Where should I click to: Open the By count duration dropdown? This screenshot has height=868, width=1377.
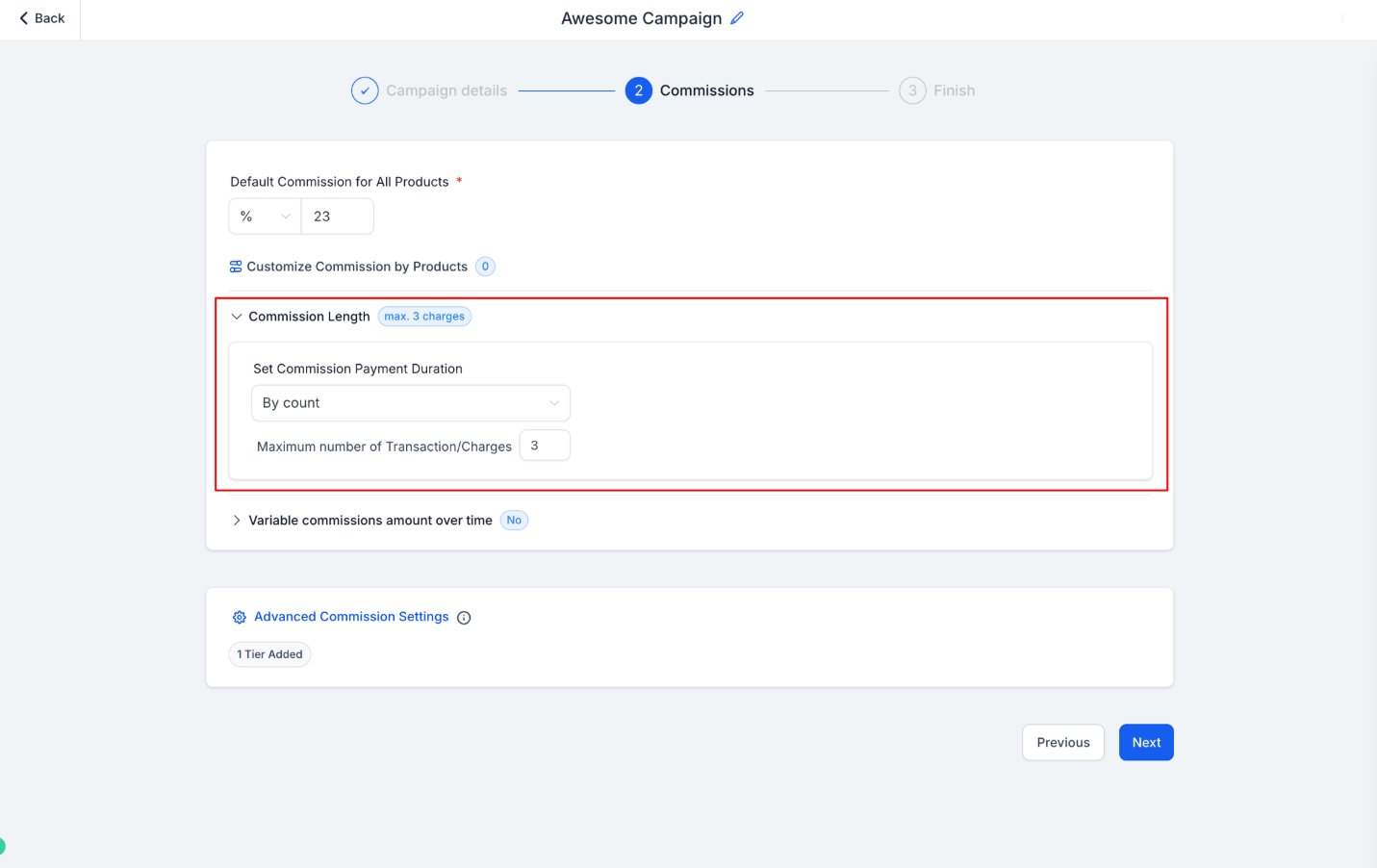(x=411, y=403)
